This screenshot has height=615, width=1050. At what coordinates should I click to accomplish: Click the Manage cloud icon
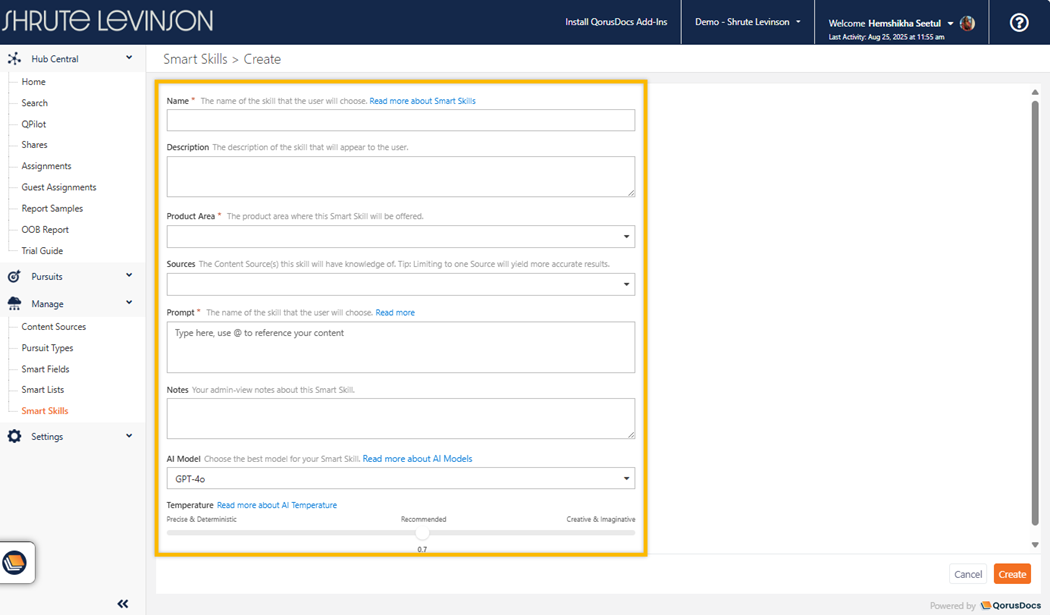(14, 304)
